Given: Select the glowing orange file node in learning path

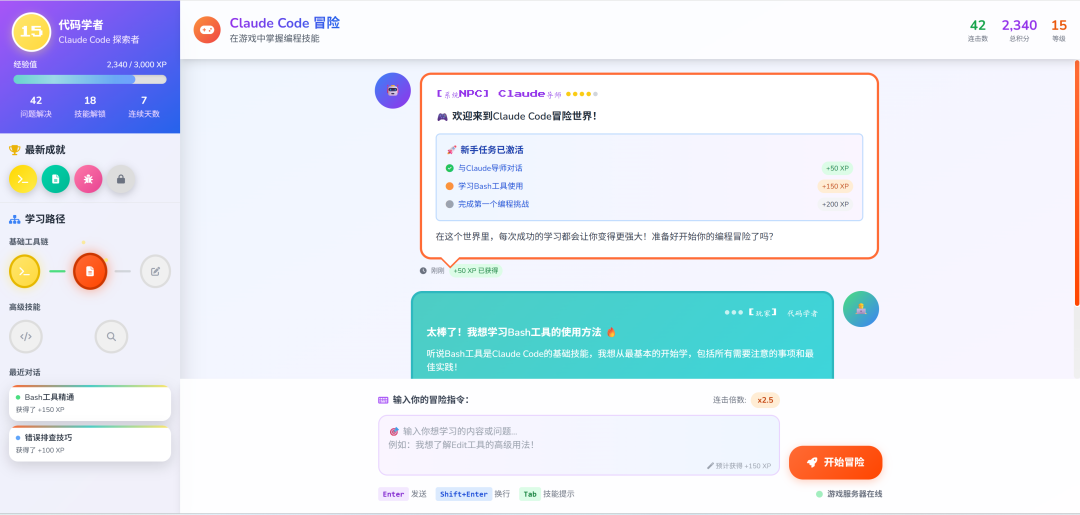Looking at the screenshot, I should click(x=90, y=271).
